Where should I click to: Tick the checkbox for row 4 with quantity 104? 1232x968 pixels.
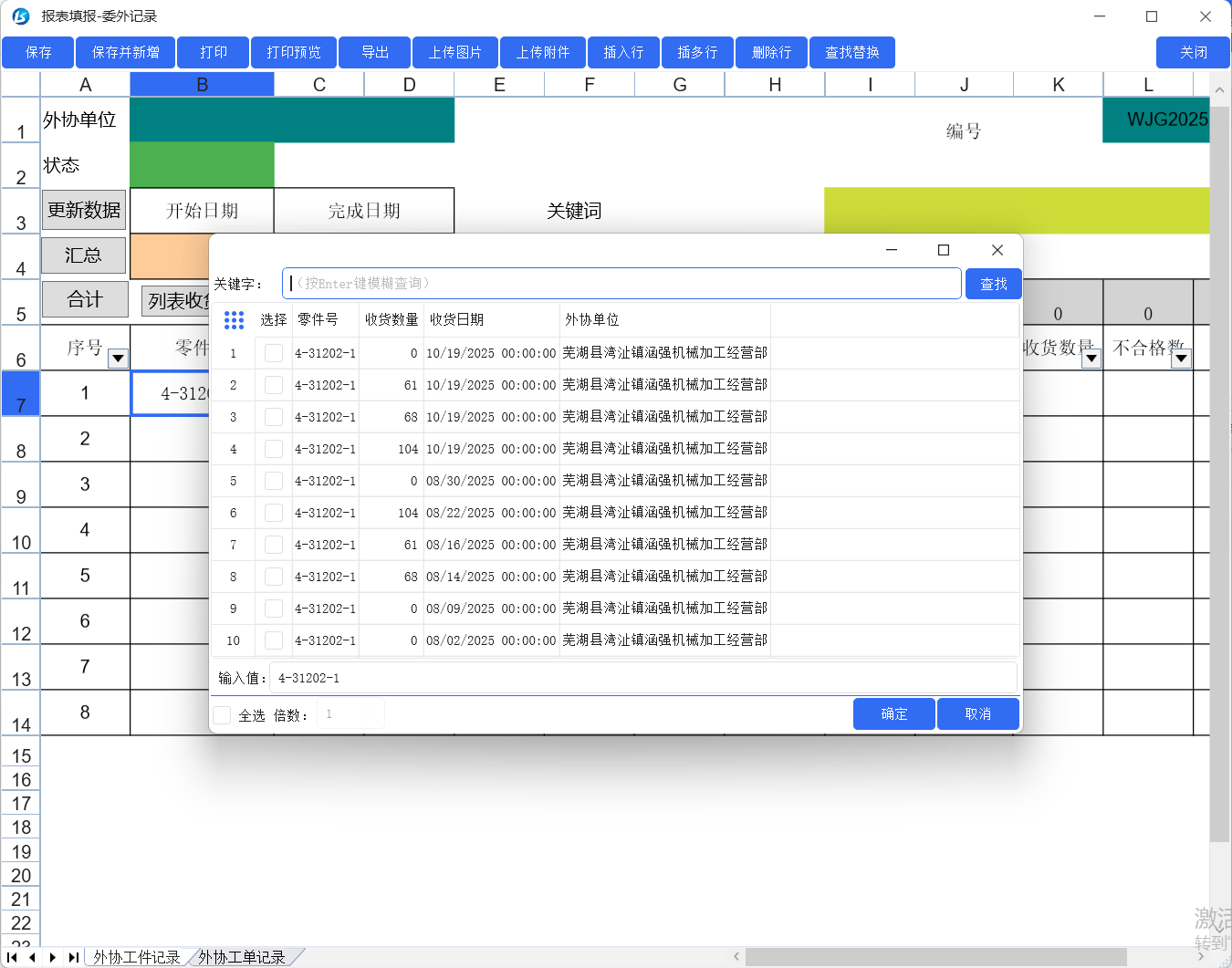[273, 449]
